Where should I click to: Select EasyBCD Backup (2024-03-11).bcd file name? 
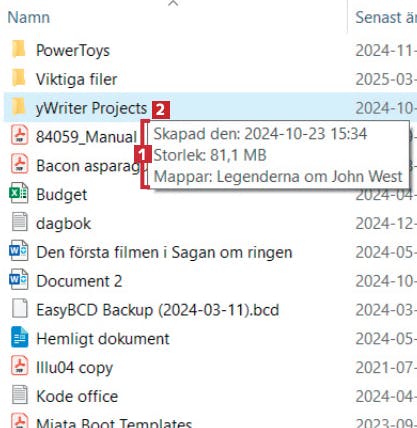tap(157, 310)
